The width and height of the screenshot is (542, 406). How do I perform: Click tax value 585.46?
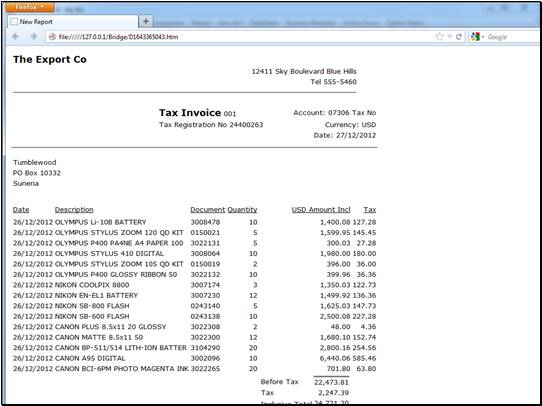pos(364,358)
